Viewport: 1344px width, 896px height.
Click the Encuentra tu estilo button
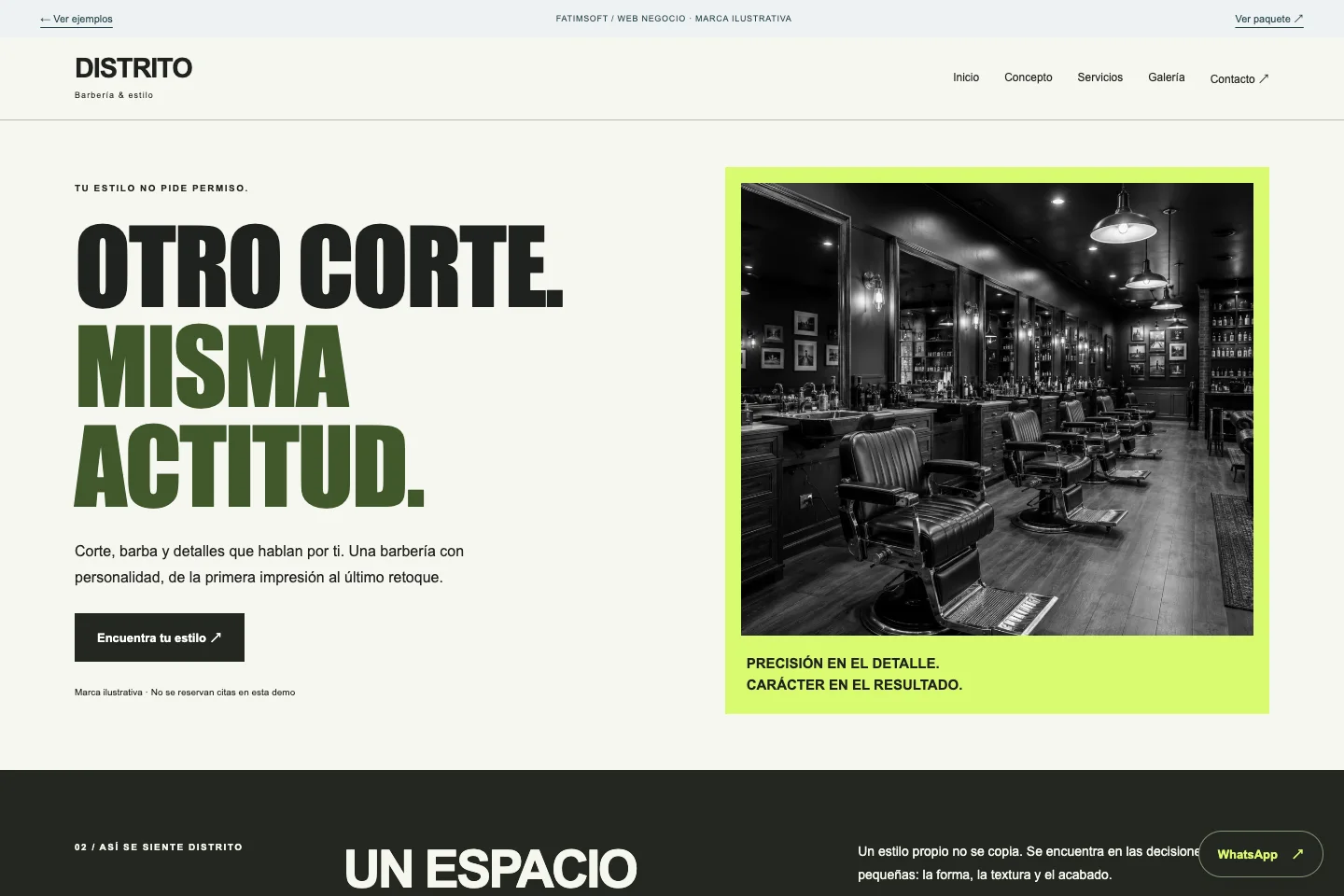click(x=160, y=637)
